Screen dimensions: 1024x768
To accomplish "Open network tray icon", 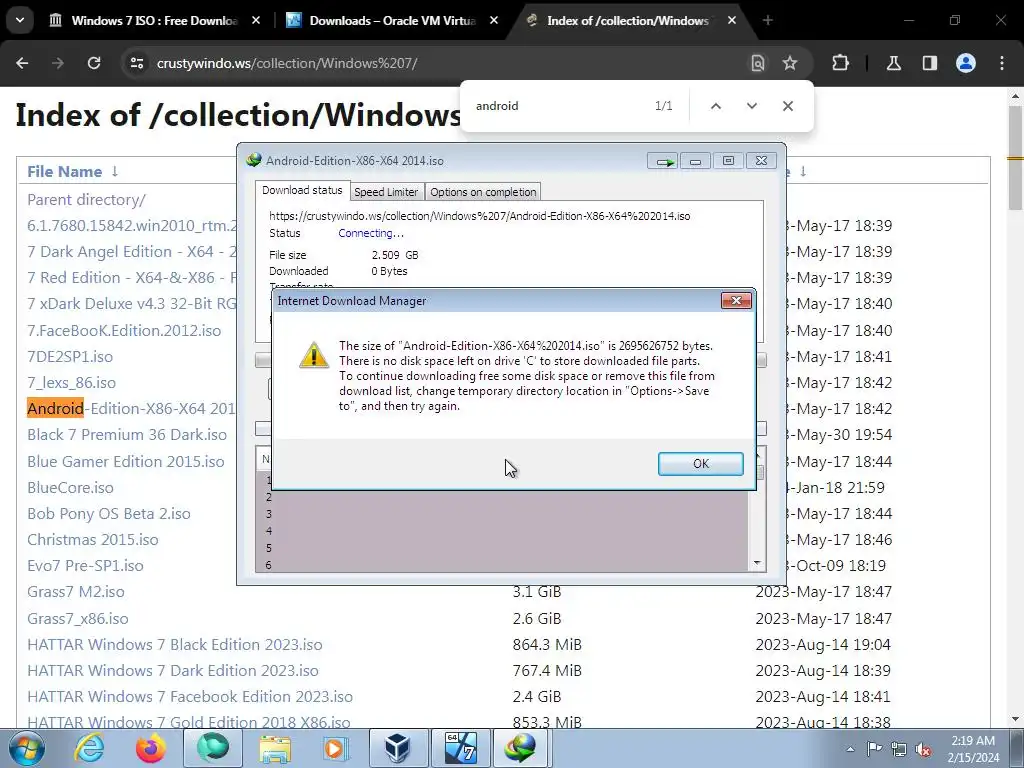I will pos(899,749).
